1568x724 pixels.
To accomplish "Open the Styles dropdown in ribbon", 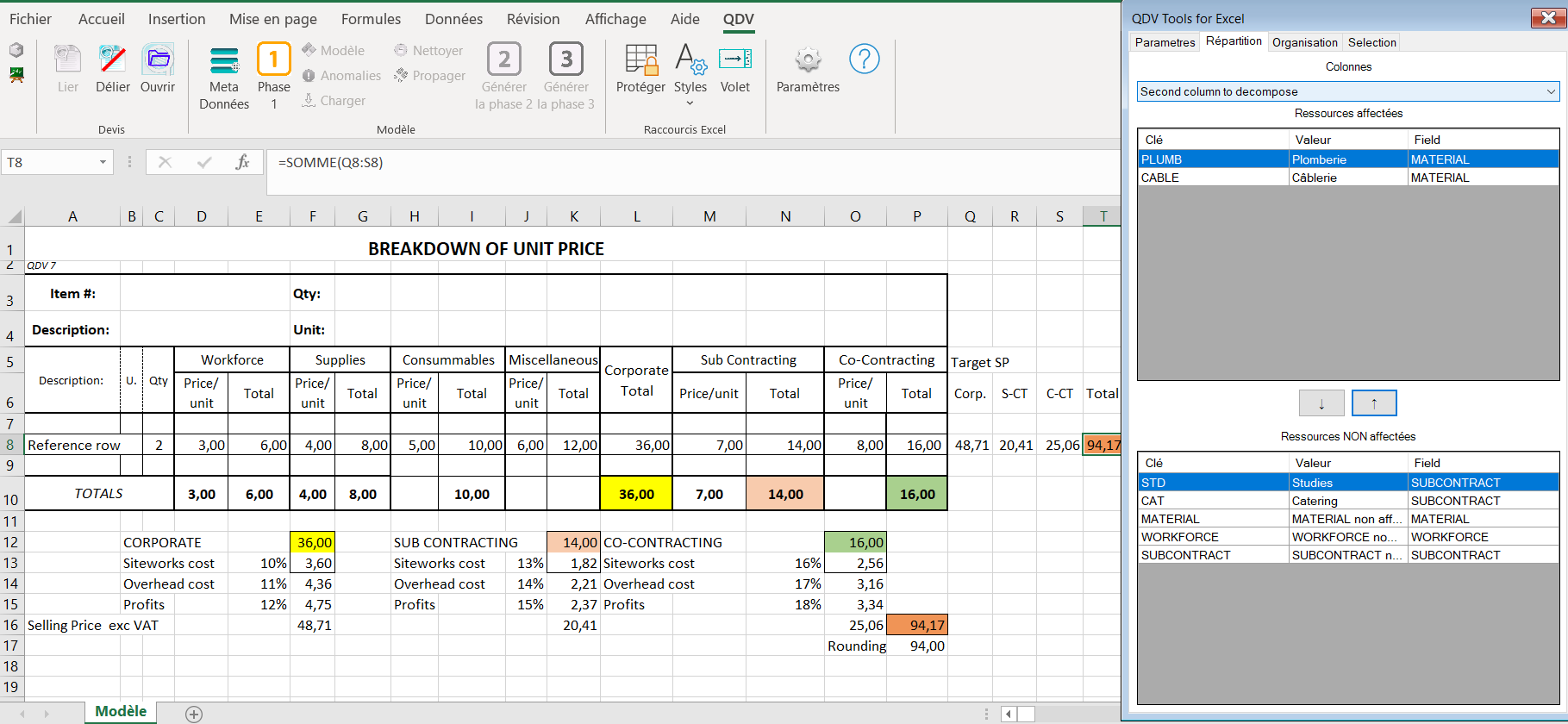I will click(x=690, y=74).
